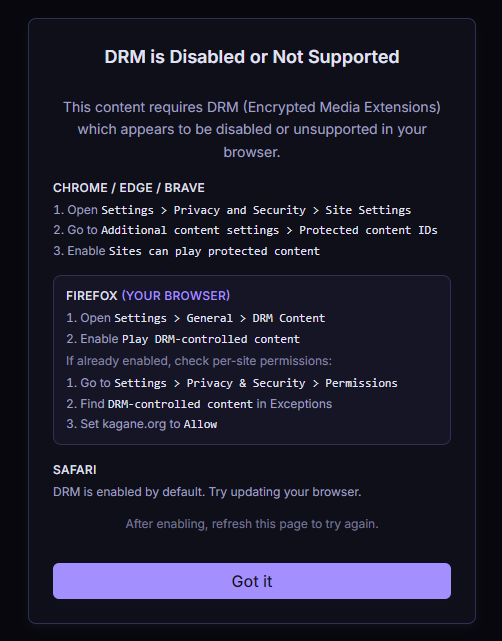Click 'Sites can play protected content' text

coord(214,251)
